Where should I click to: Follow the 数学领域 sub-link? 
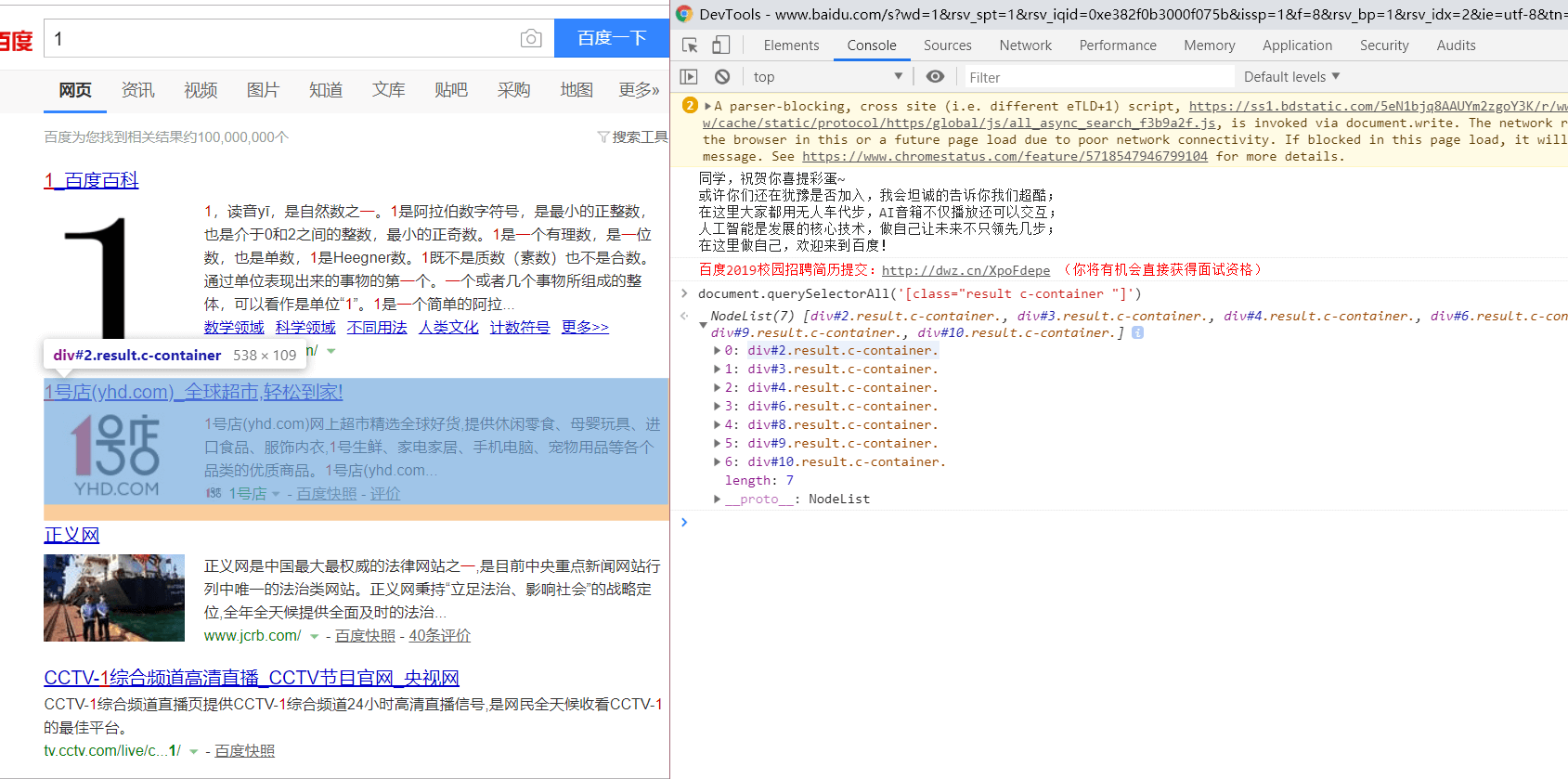pyautogui.click(x=234, y=327)
